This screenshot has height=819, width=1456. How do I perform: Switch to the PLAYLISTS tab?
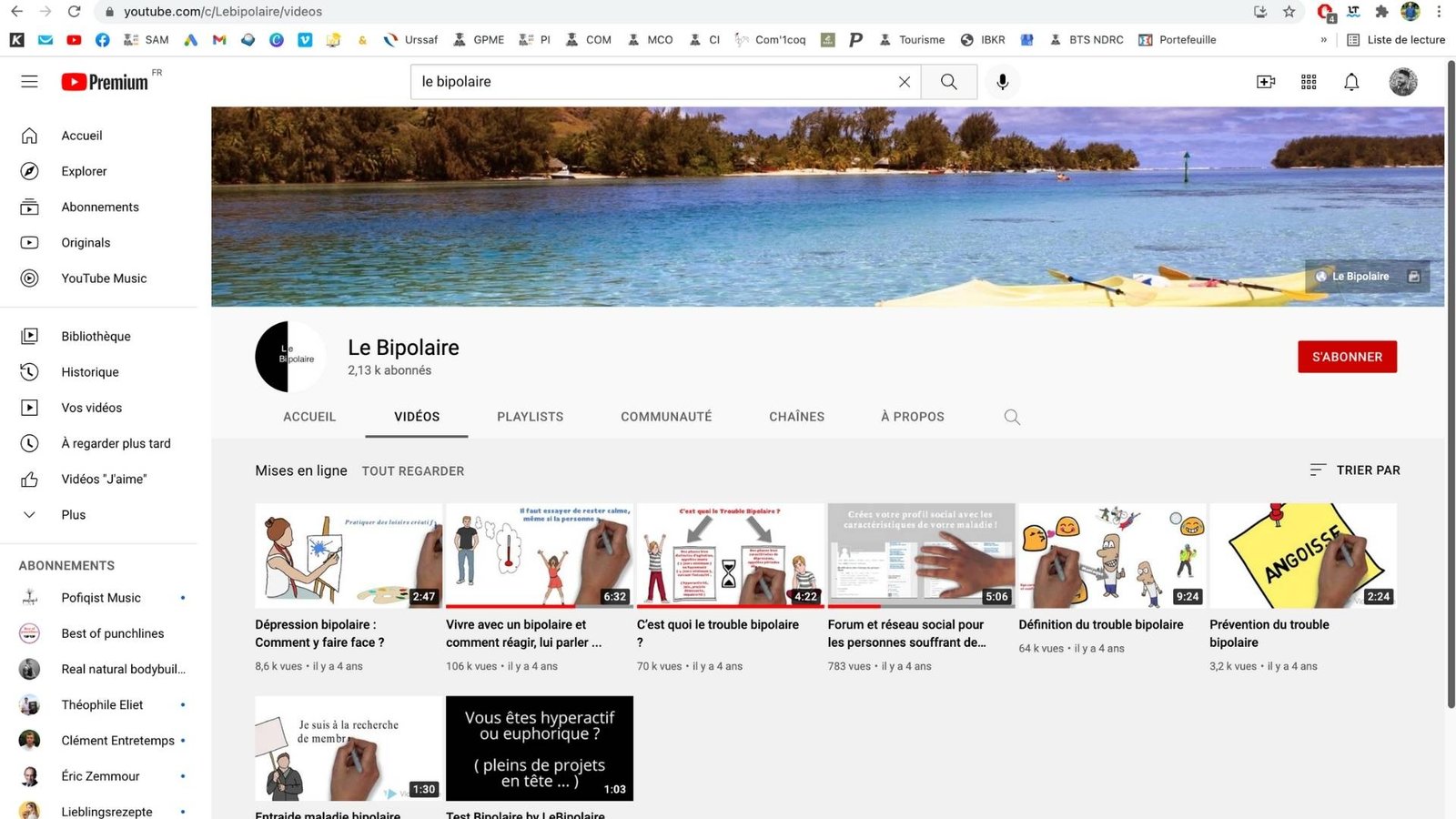pyautogui.click(x=531, y=417)
